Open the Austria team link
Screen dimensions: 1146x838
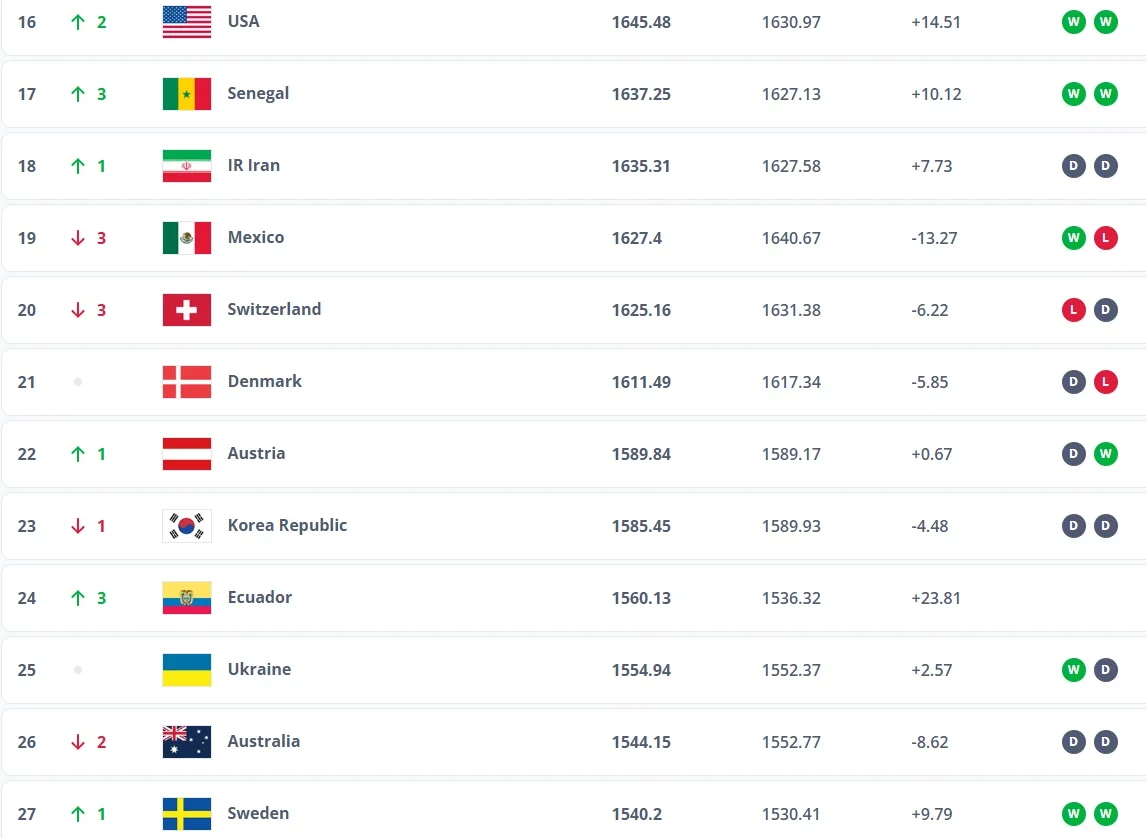(256, 453)
